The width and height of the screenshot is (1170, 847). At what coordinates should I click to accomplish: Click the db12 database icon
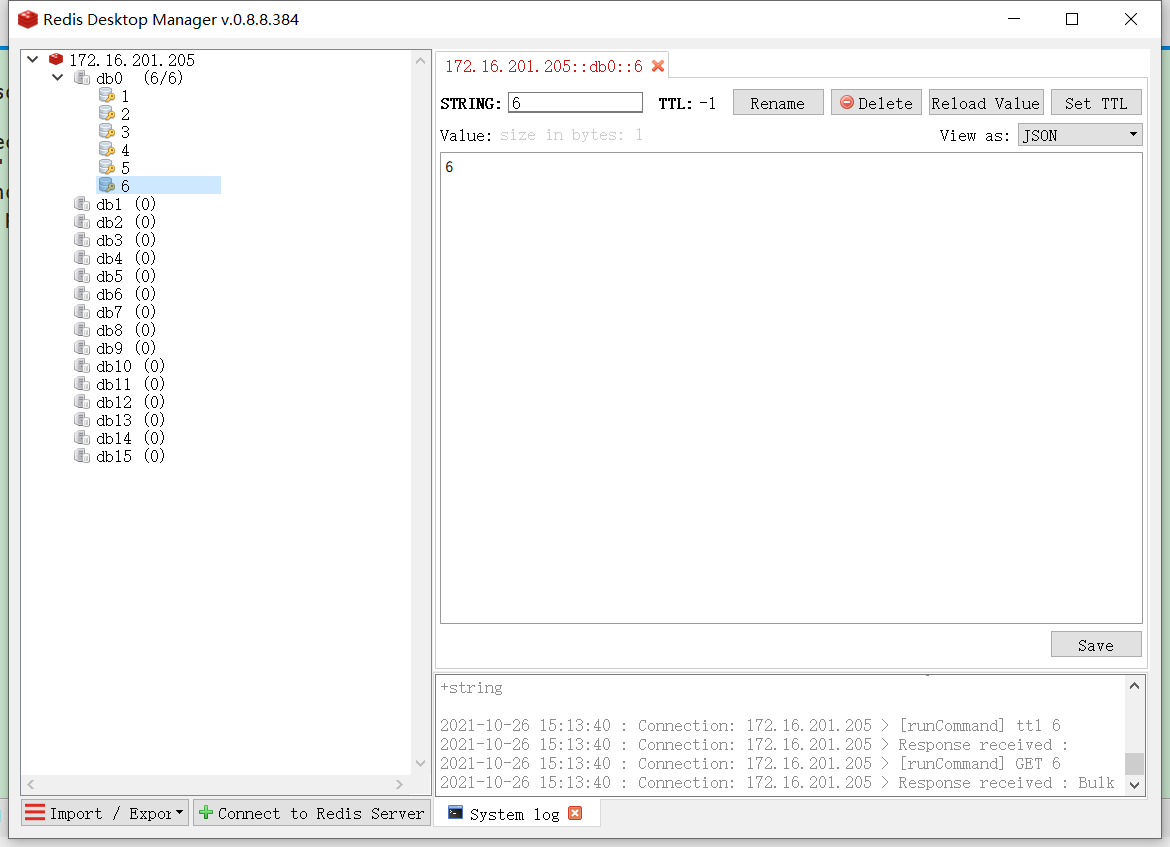[x=82, y=401]
